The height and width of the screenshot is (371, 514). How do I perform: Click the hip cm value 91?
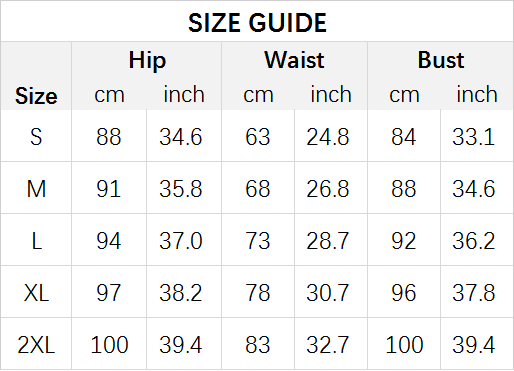(x=108, y=189)
